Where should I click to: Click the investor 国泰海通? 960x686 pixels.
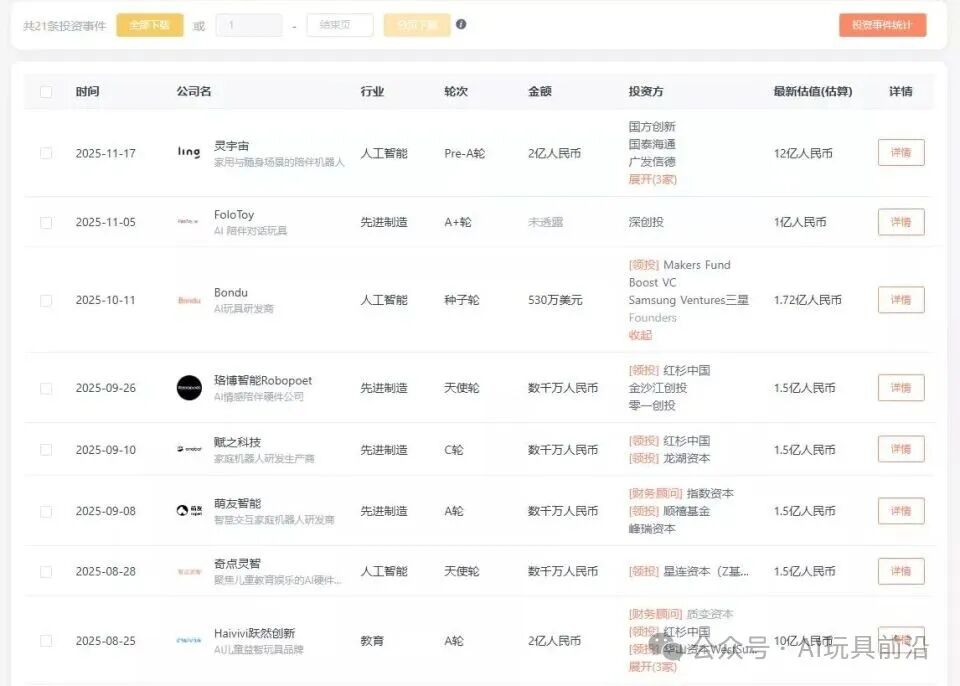(652, 144)
